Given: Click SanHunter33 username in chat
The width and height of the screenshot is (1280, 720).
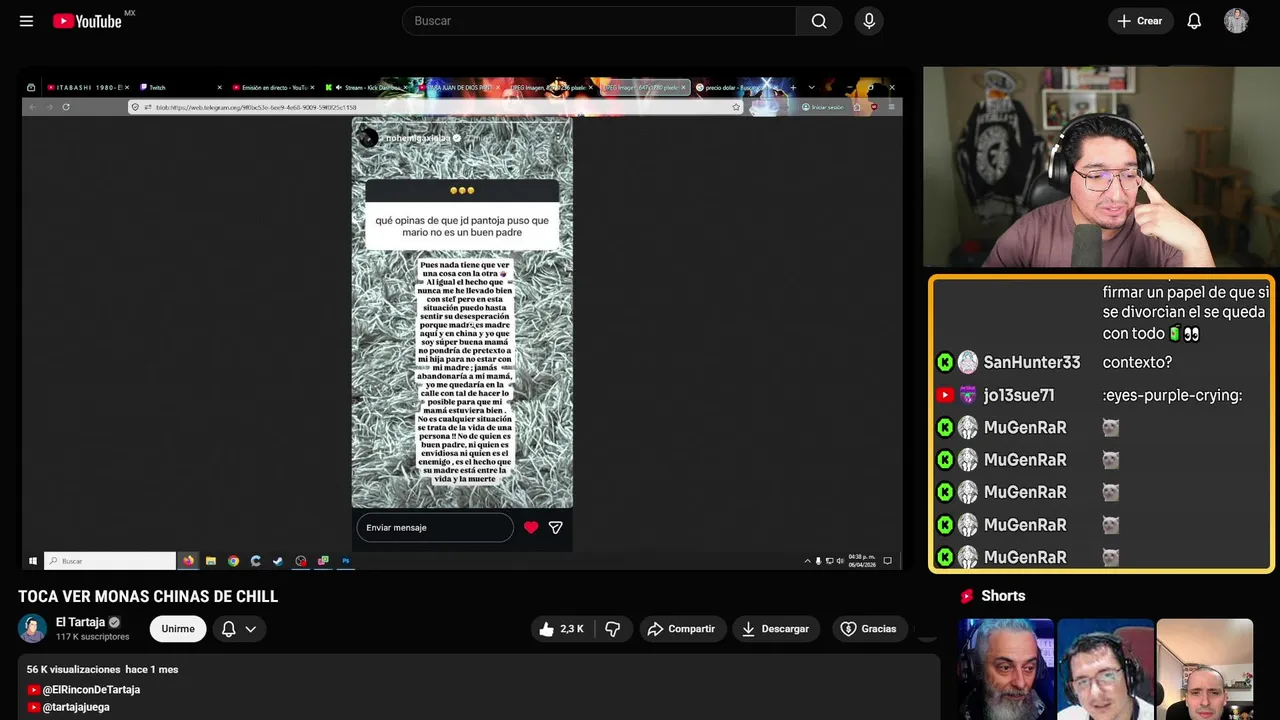Looking at the screenshot, I should (1032, 362).
